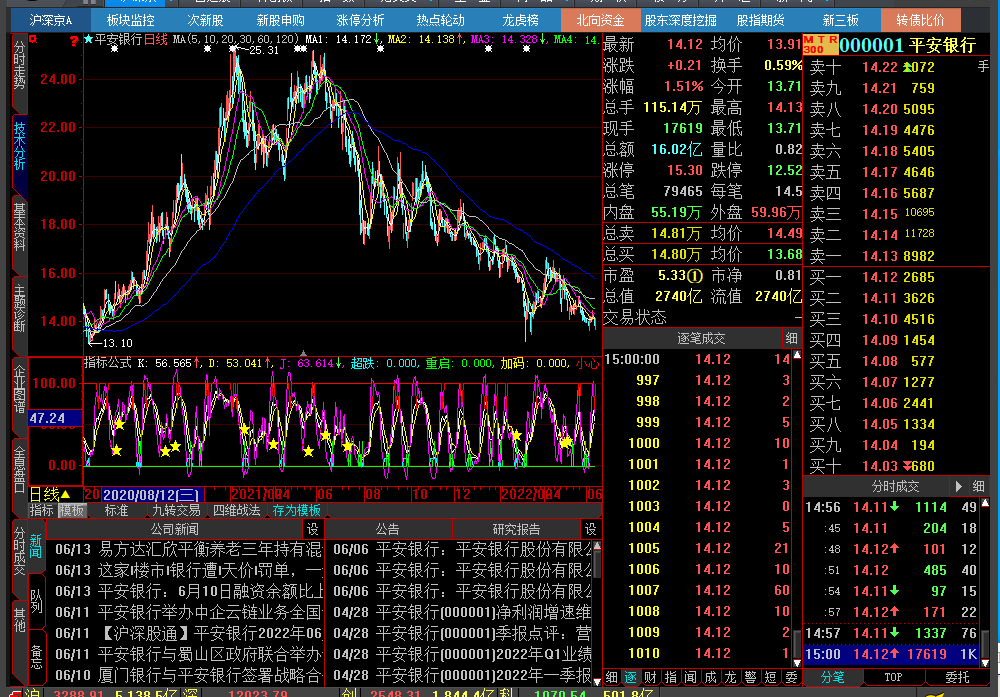Select the 四维战法 template tab
Image resolution: width=1000 pixels, height=697 pixels.
[x=237, y=510]
